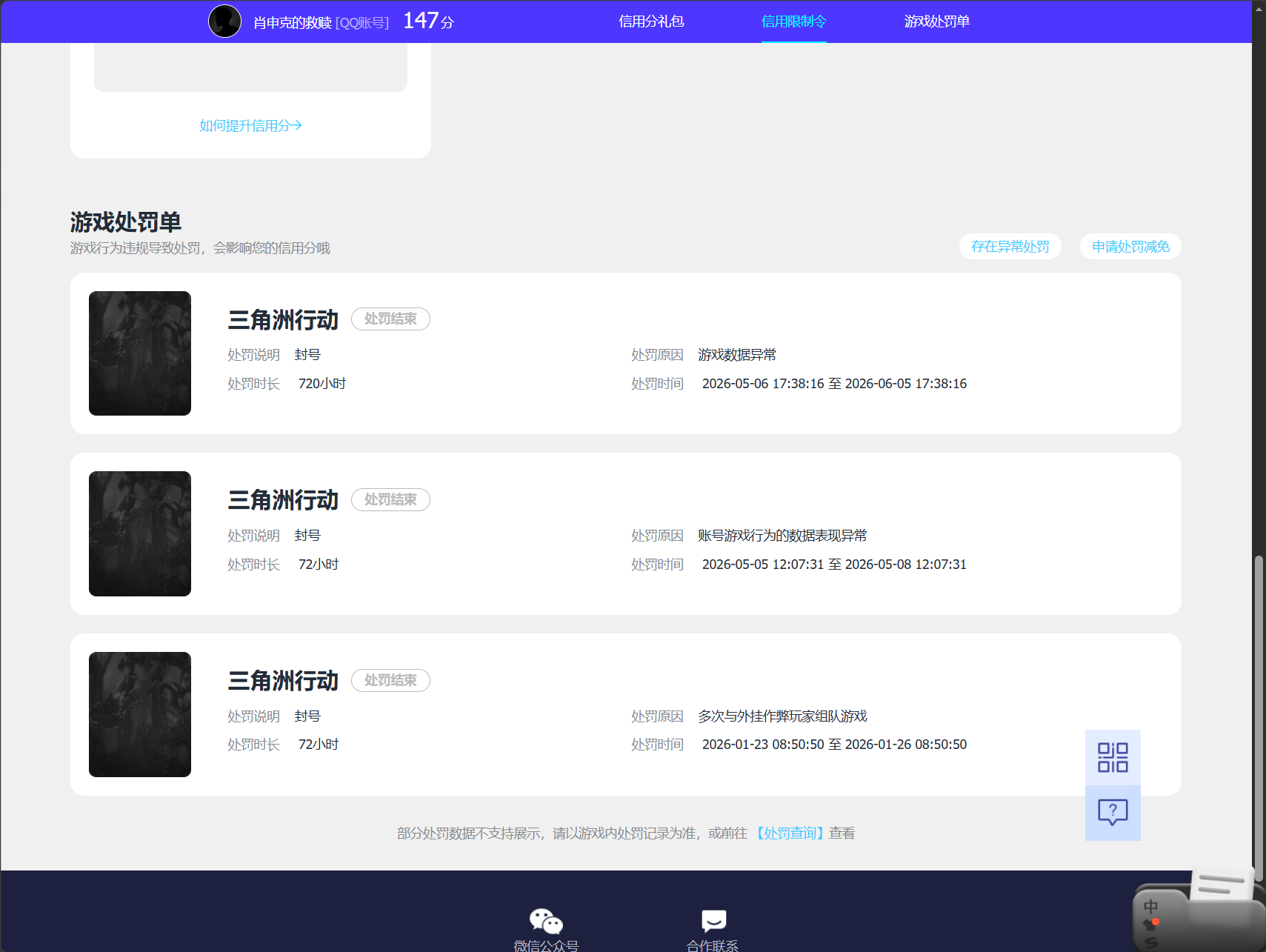
Task: Click the 存在异常处罚 button
Action: point(1010,247)
